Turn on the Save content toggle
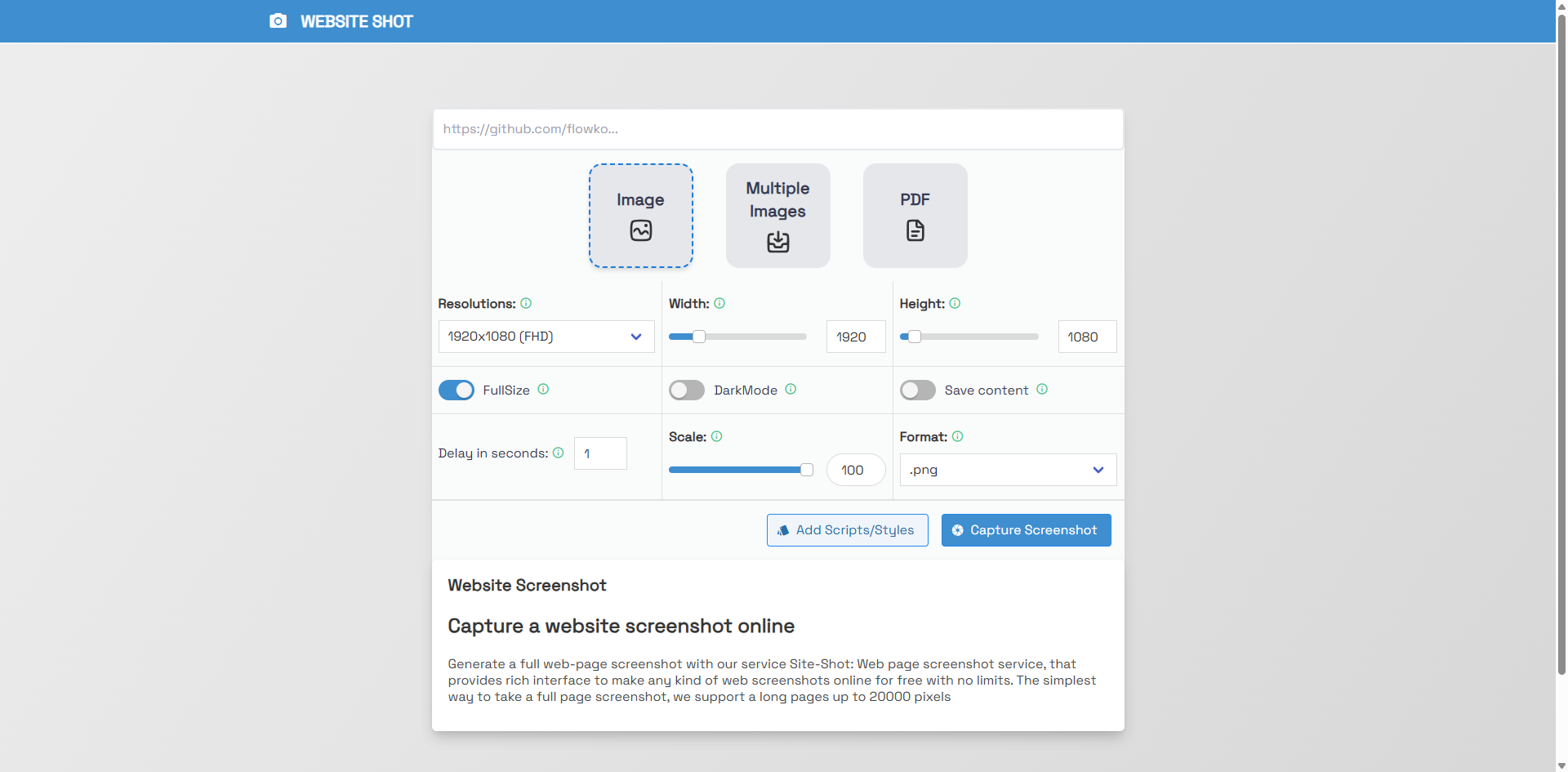 click(x=918, y=390)
